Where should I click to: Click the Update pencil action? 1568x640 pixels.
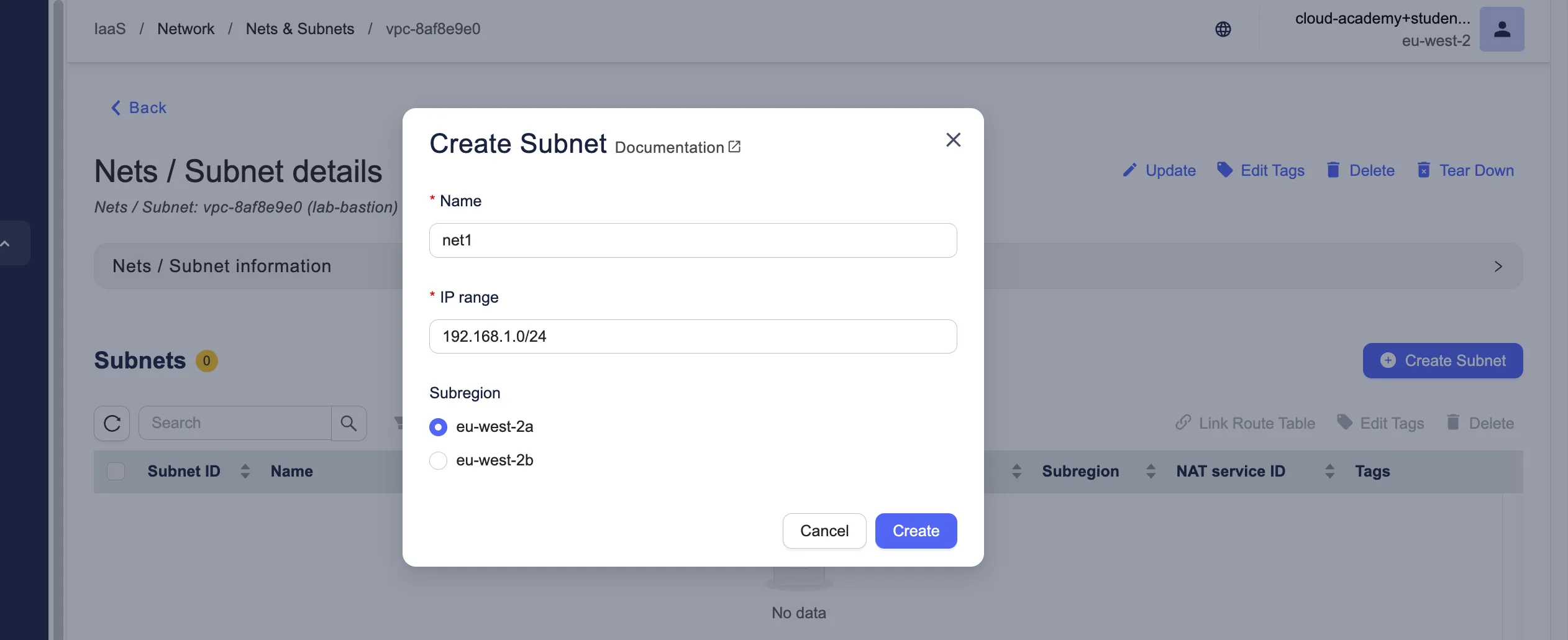1159,170
